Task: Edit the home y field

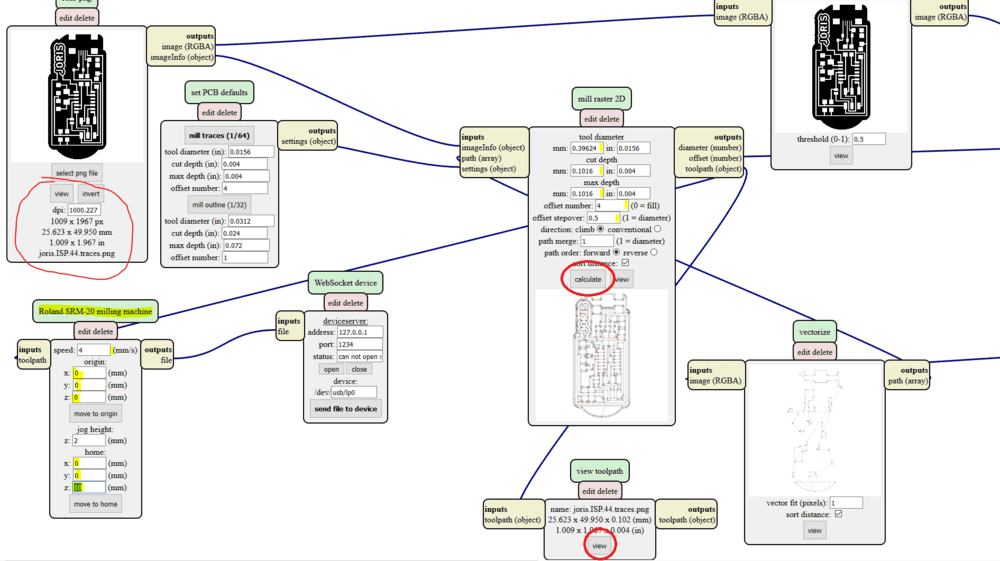Action: pos(89,476)
